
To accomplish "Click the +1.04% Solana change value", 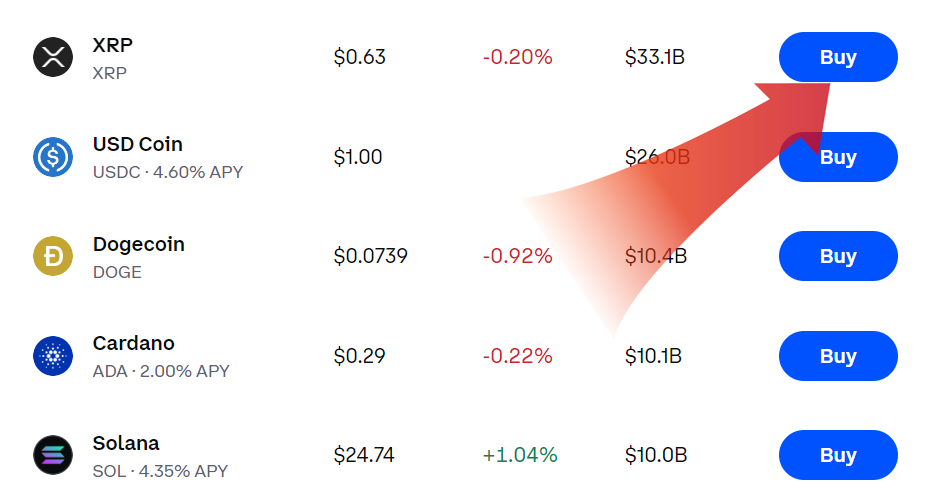I will pos(519,456).
